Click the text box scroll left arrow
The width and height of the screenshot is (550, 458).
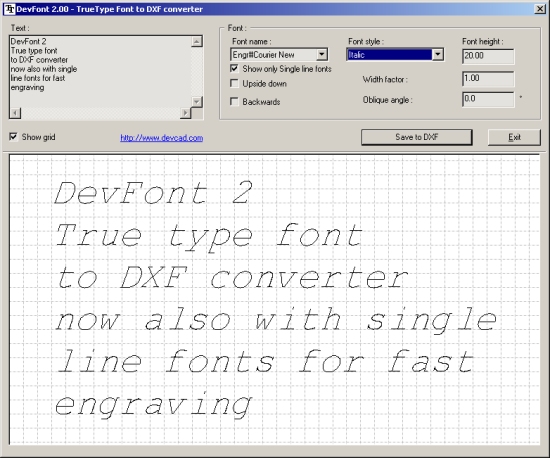pos(15,113)
